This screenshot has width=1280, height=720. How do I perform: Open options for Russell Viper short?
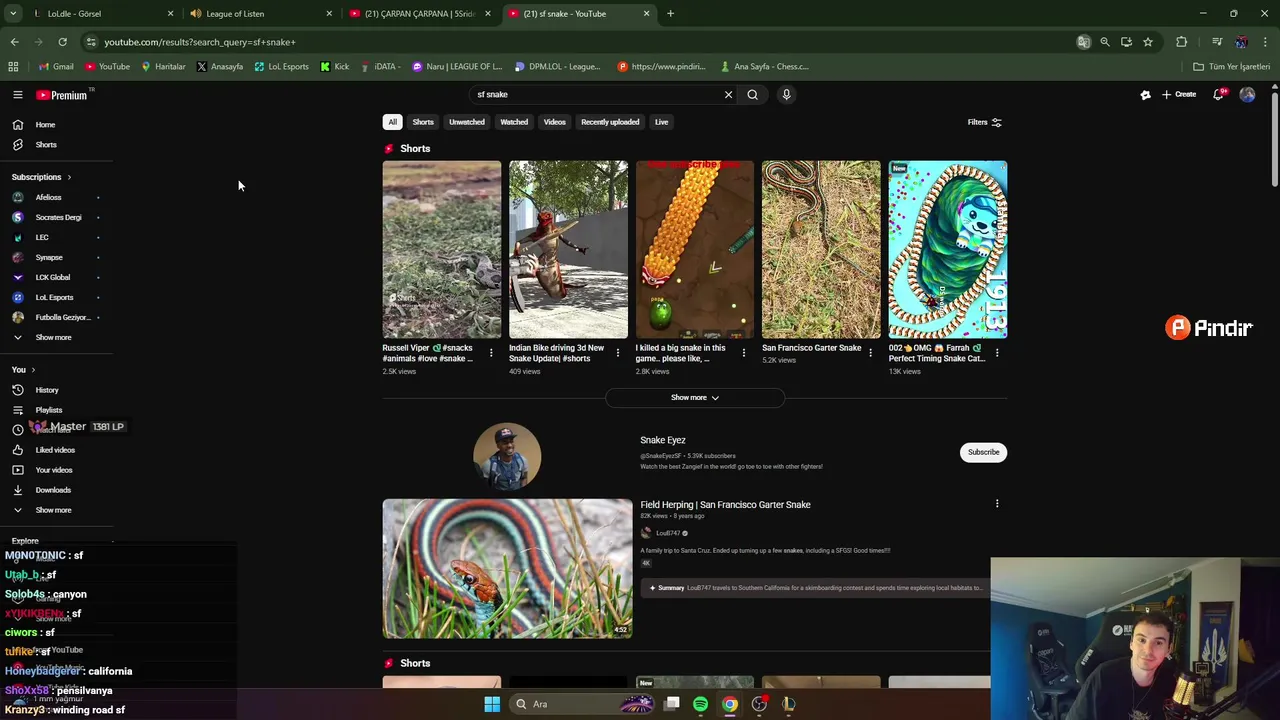pyautogui.click(x=491, y=352)
